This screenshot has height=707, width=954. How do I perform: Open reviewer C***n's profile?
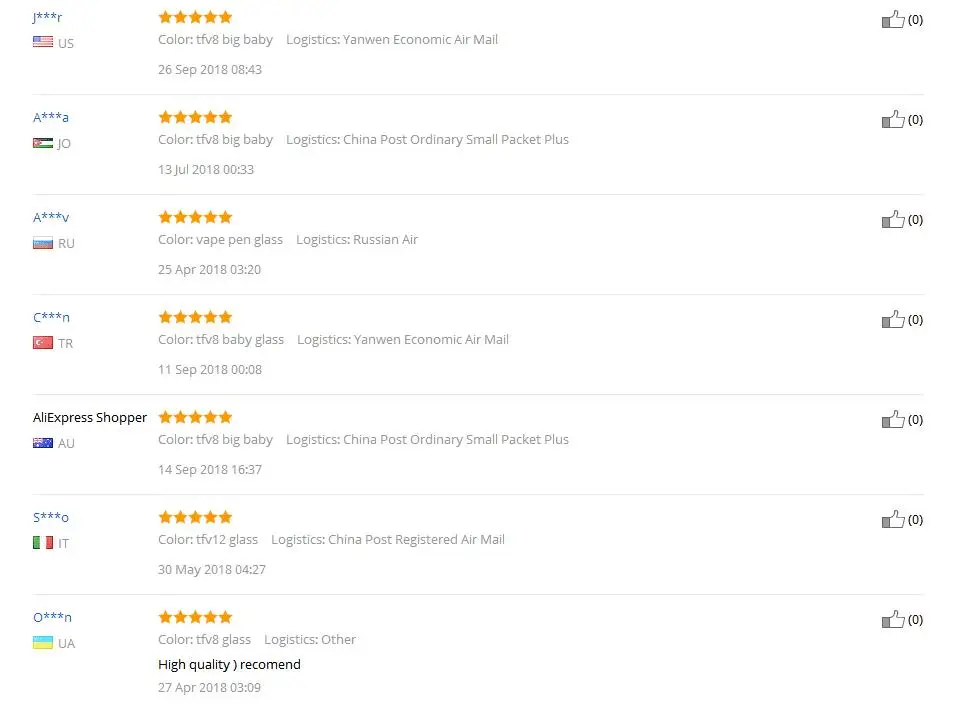pyautogui.click(x=51, y=317)
